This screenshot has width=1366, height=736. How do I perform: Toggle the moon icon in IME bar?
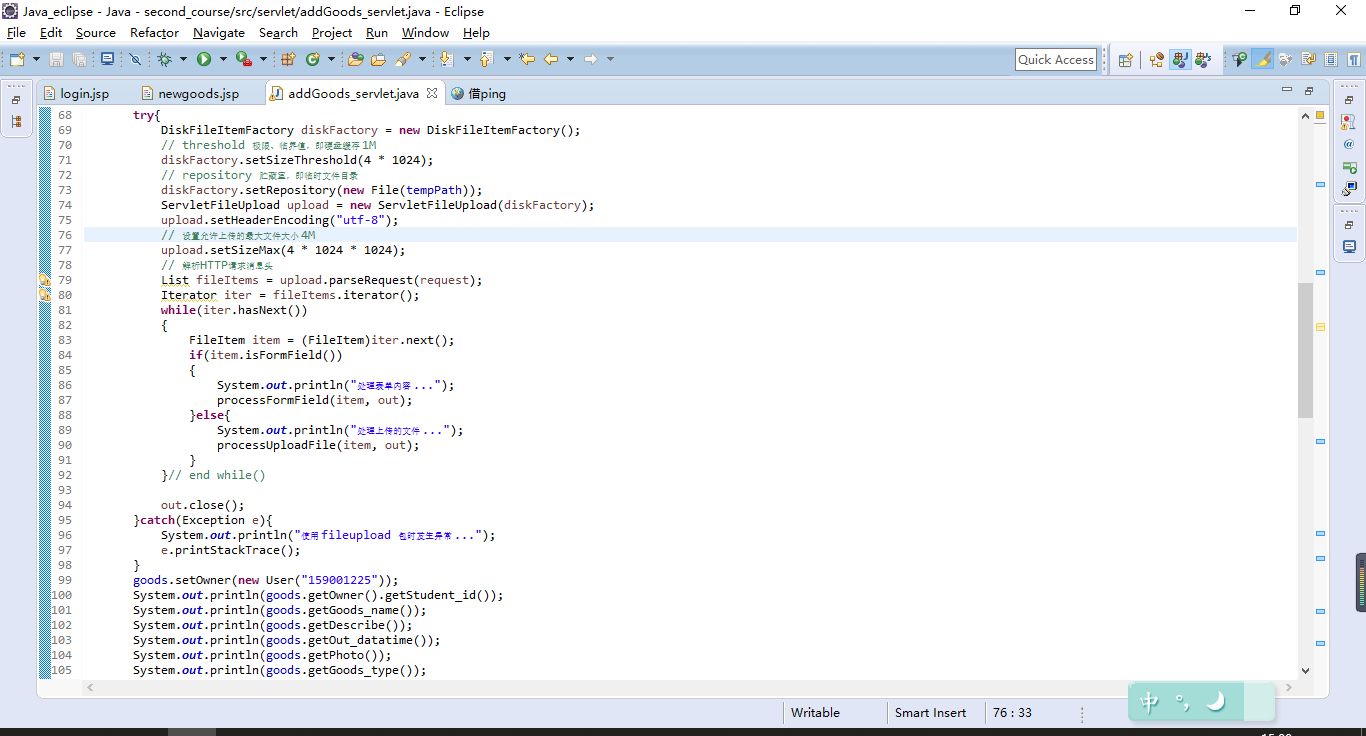(1216, 702)
